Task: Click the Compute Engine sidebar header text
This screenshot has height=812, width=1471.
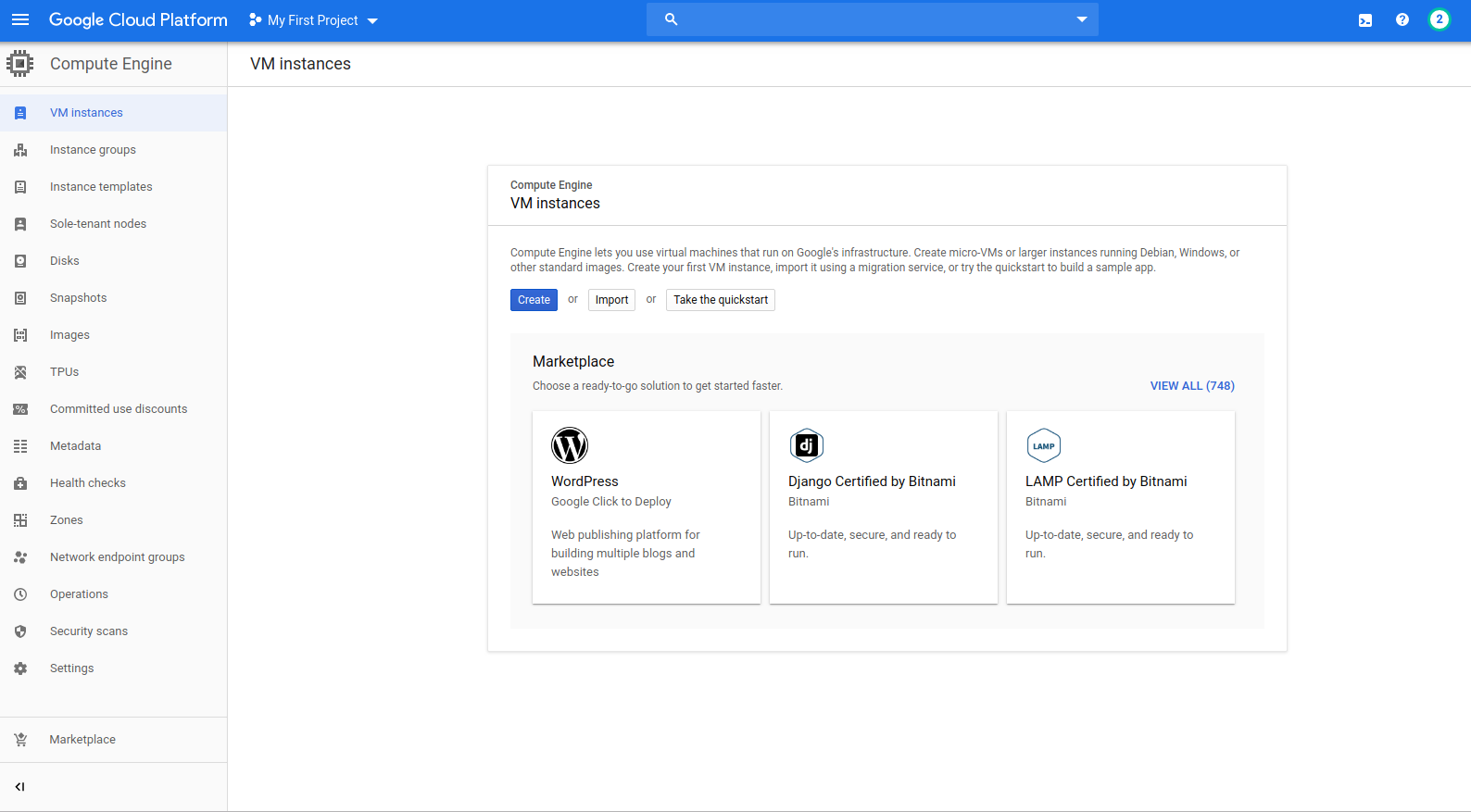Action: tap(111, 64)
